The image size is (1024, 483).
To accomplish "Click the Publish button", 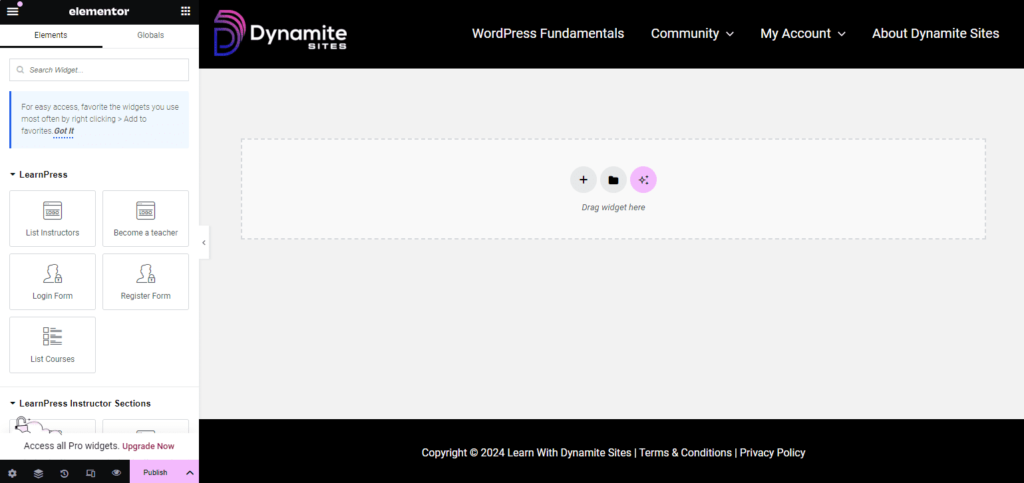I will coord(155,472).
